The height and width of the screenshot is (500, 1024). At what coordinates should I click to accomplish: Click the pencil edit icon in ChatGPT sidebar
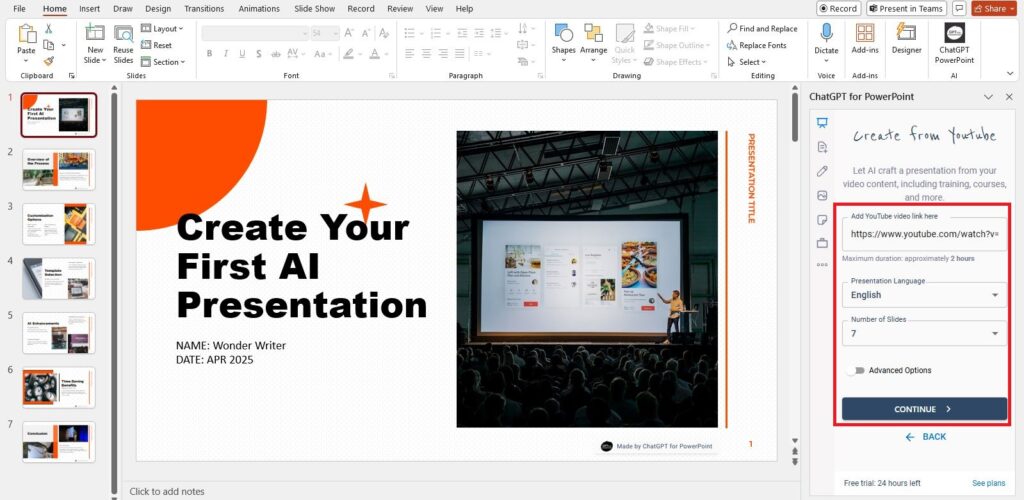(x=822, y=171)
